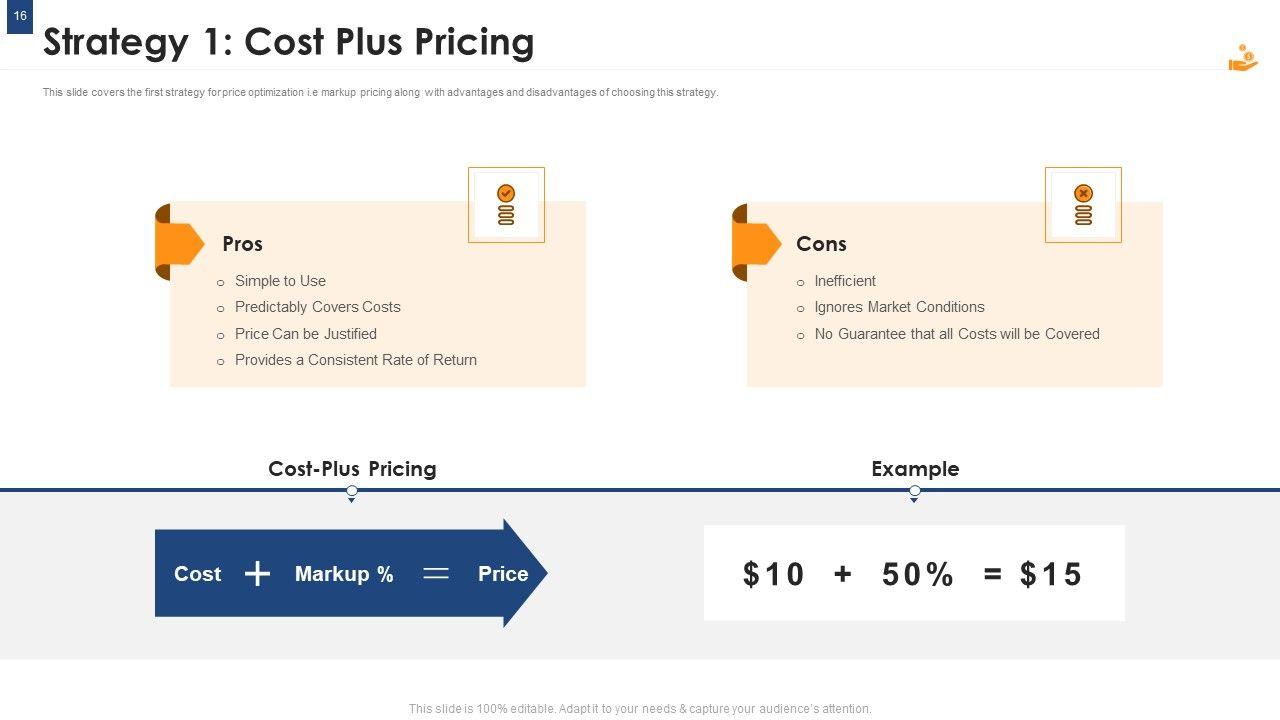Click the slide number 16 badge

tap(20, 17)
